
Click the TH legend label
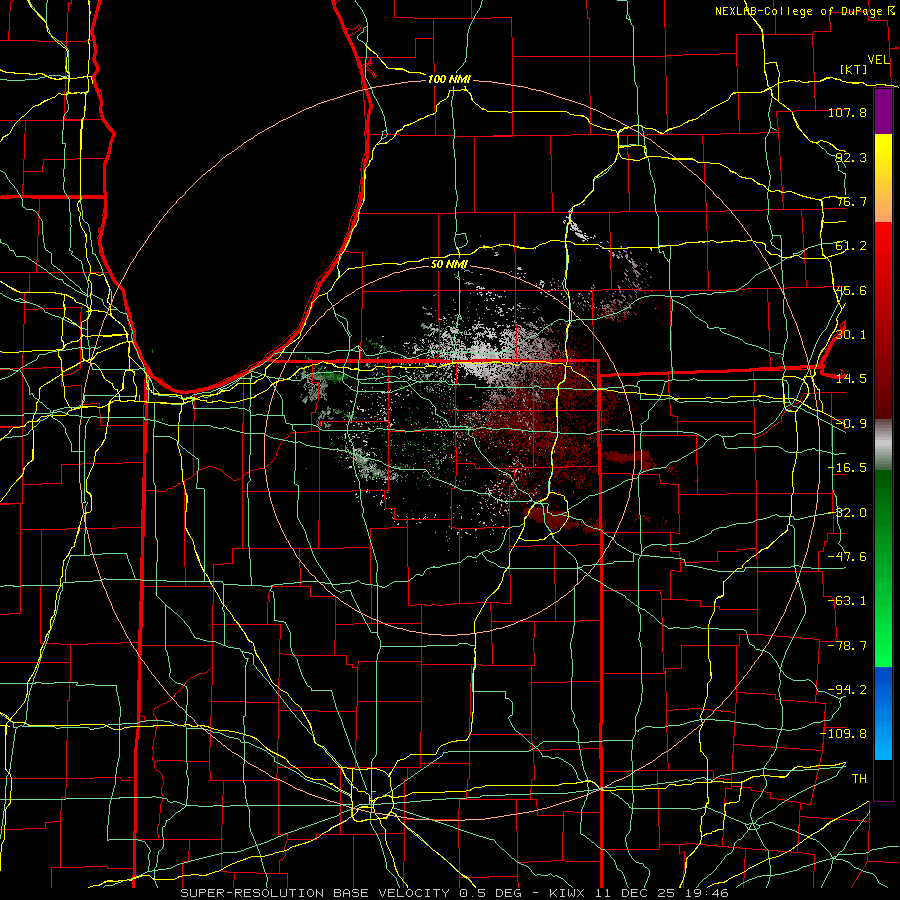859,779
